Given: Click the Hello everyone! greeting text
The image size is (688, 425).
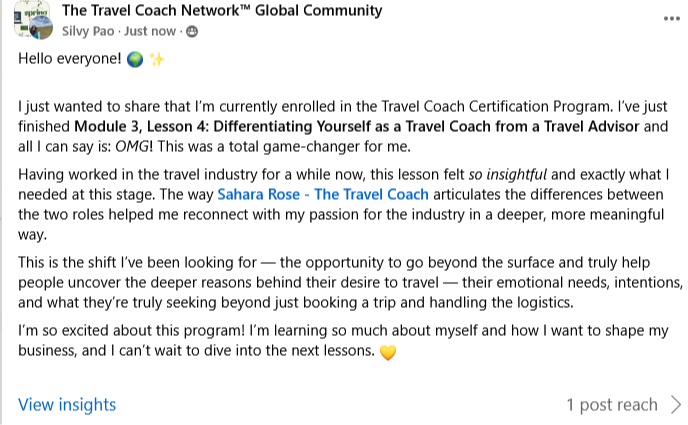Looking at the screenshot, I should click(x=68, y=60).
